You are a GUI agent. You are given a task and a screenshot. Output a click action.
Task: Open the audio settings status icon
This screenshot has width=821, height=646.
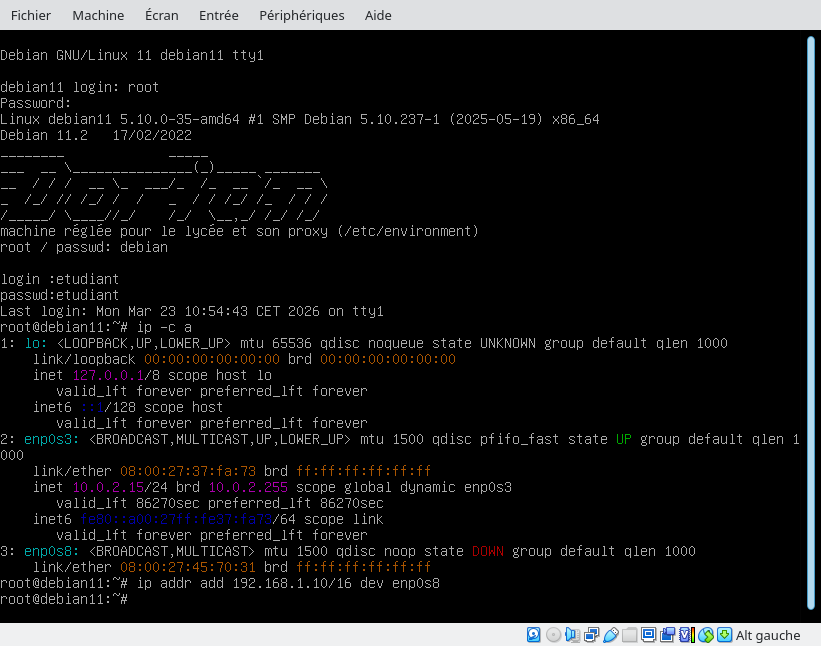571,635
